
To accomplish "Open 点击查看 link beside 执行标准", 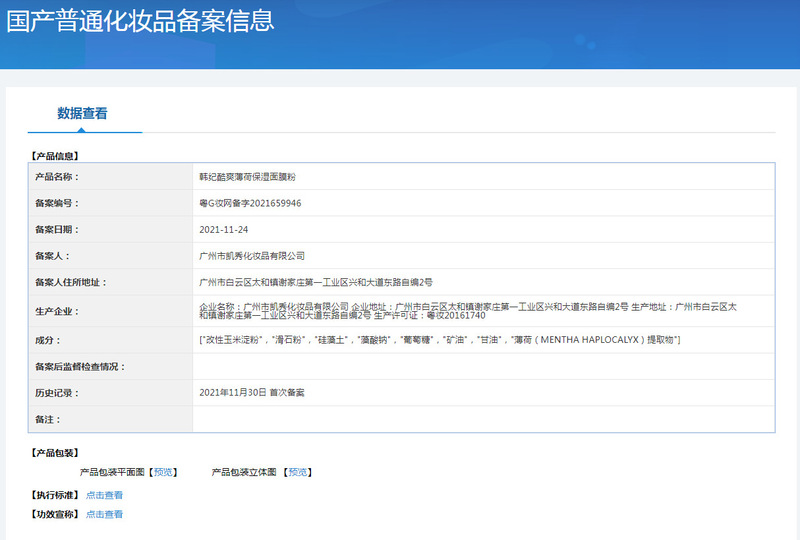I will click(104, 495).
